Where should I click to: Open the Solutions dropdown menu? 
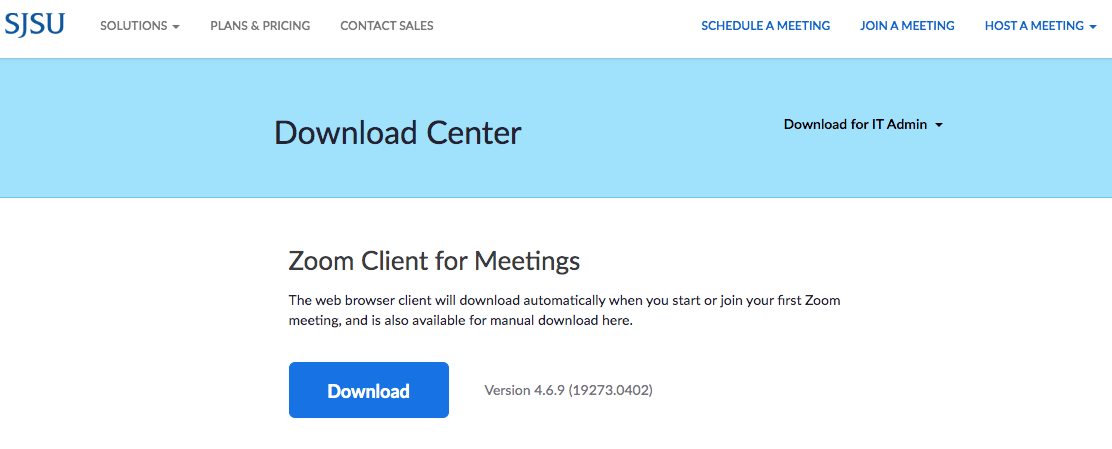pos(133,26)
